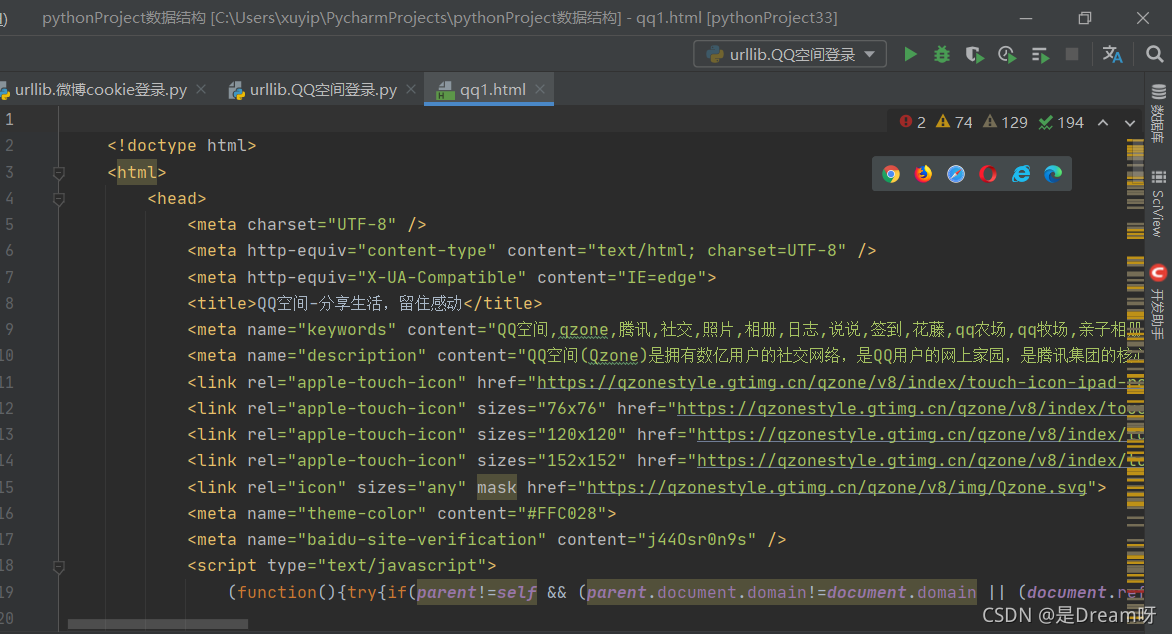
Task: Switch to urllib.微博cookie登录.py tab
Action: click(x=100, y=90)
